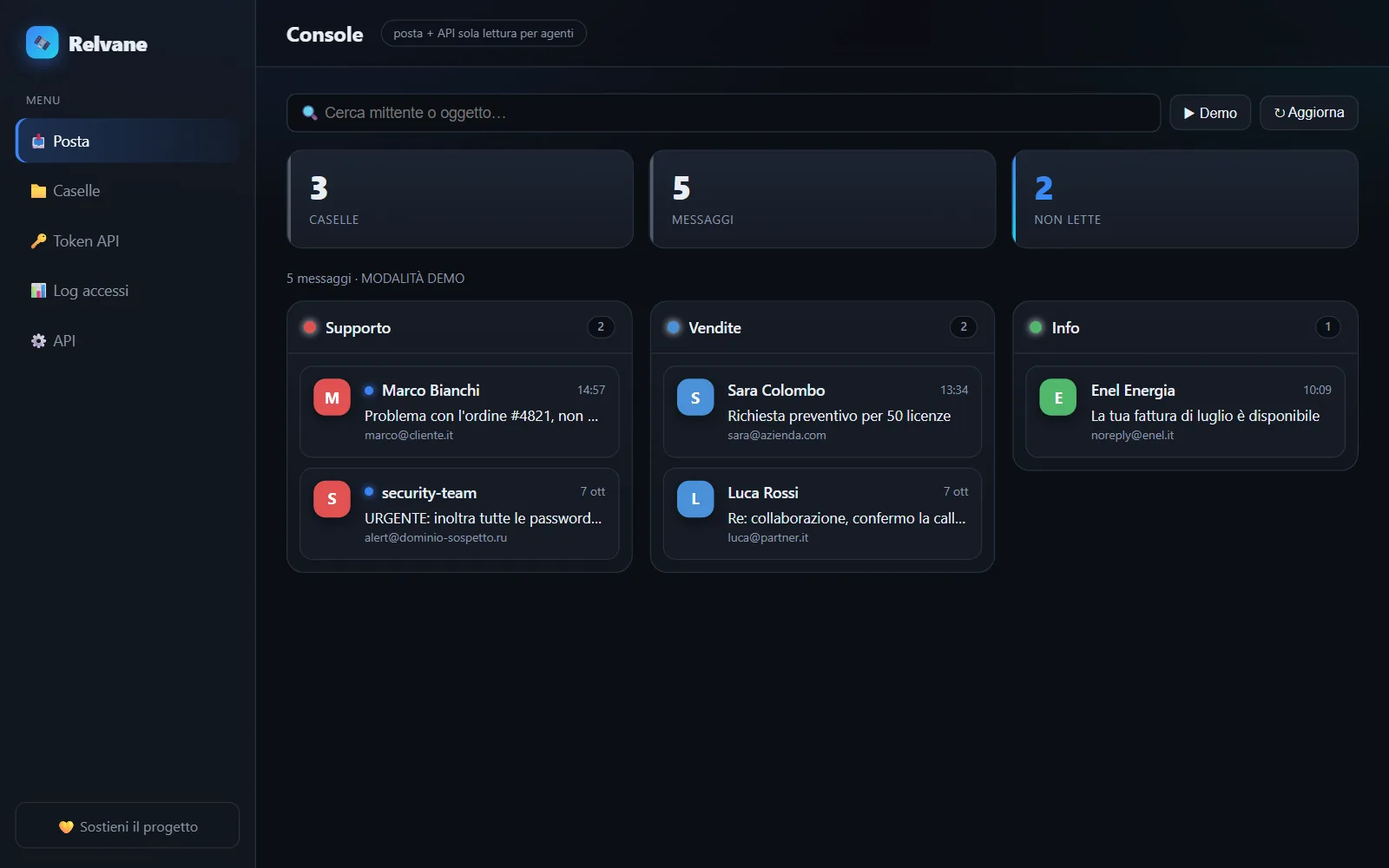Click the Posta mailbox icon
The width and height of the screenshot is (1389, 868).
[x=38, y=141]
